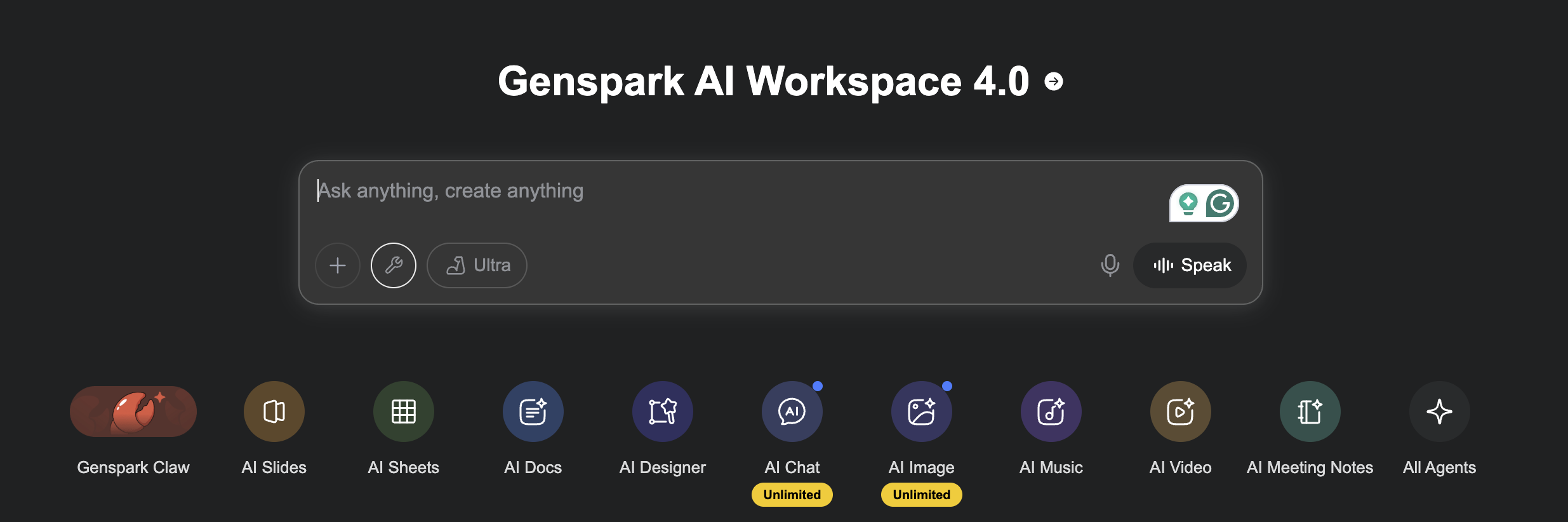Open the AI Designer tool
This screenshot has width=1568, height=522.
point(663,412)
